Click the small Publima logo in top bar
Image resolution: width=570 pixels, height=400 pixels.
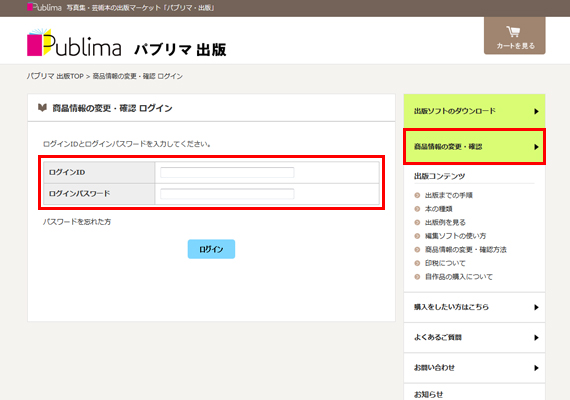pos(44,7)
